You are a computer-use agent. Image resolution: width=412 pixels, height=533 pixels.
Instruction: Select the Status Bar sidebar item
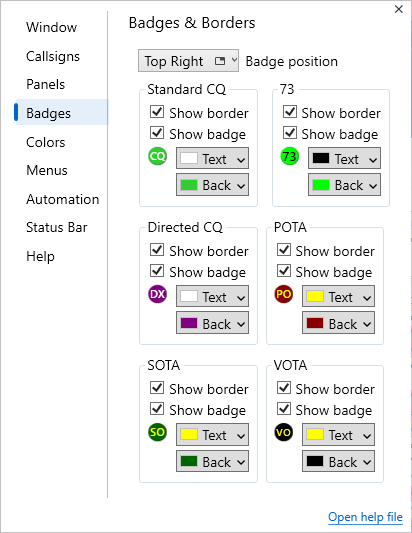[x=57, y=227]
